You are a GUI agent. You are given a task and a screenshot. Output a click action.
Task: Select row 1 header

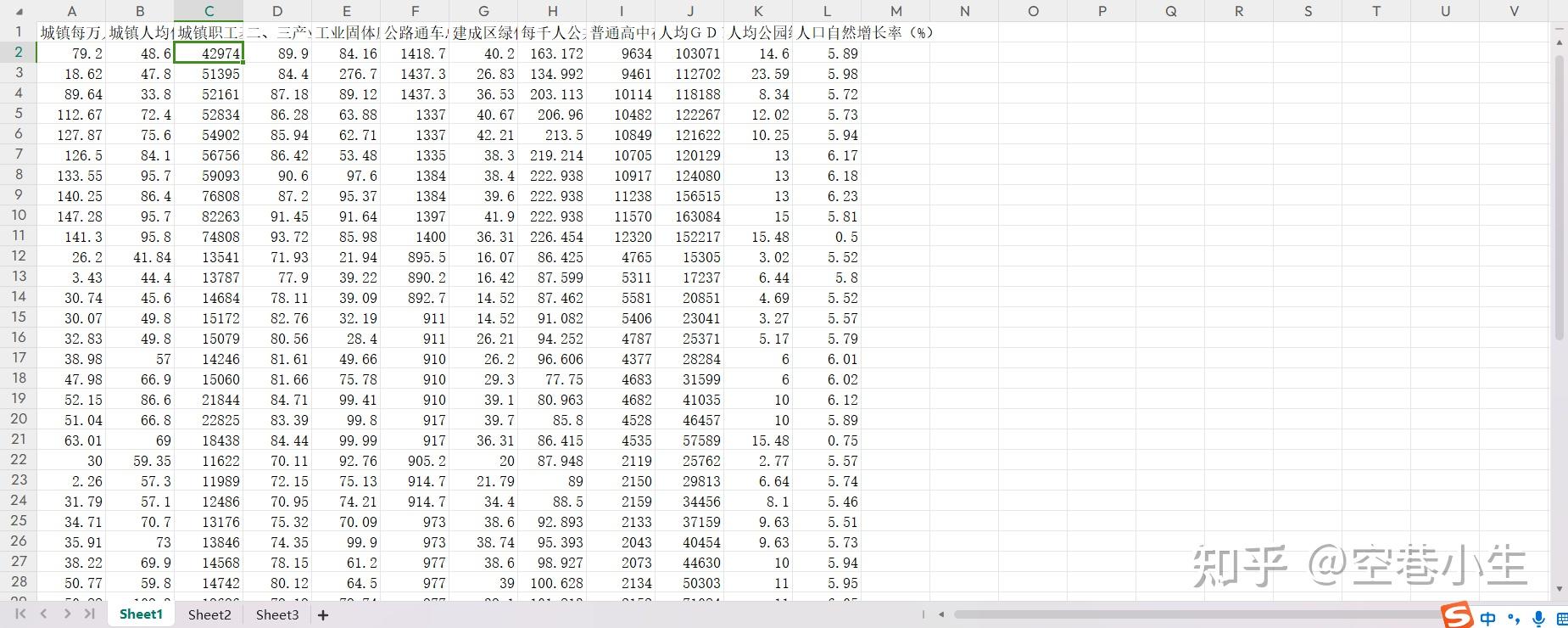tap(19, 32)
